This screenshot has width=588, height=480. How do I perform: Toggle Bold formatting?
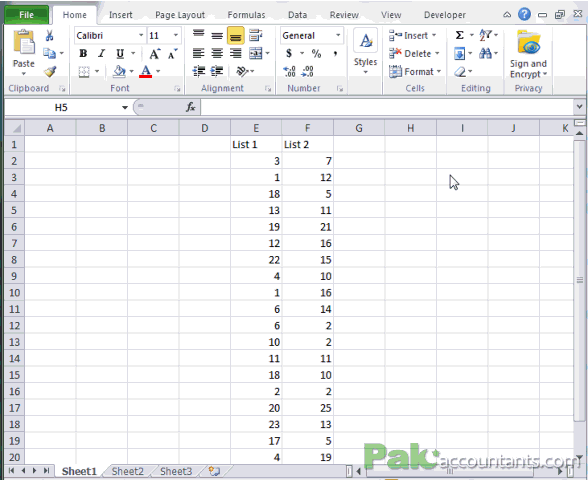(83, 54)
